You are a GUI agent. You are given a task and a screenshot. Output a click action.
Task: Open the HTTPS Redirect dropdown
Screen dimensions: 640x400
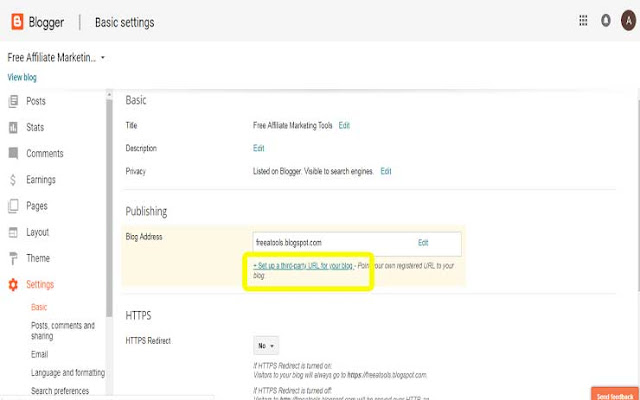click(266, 345)
